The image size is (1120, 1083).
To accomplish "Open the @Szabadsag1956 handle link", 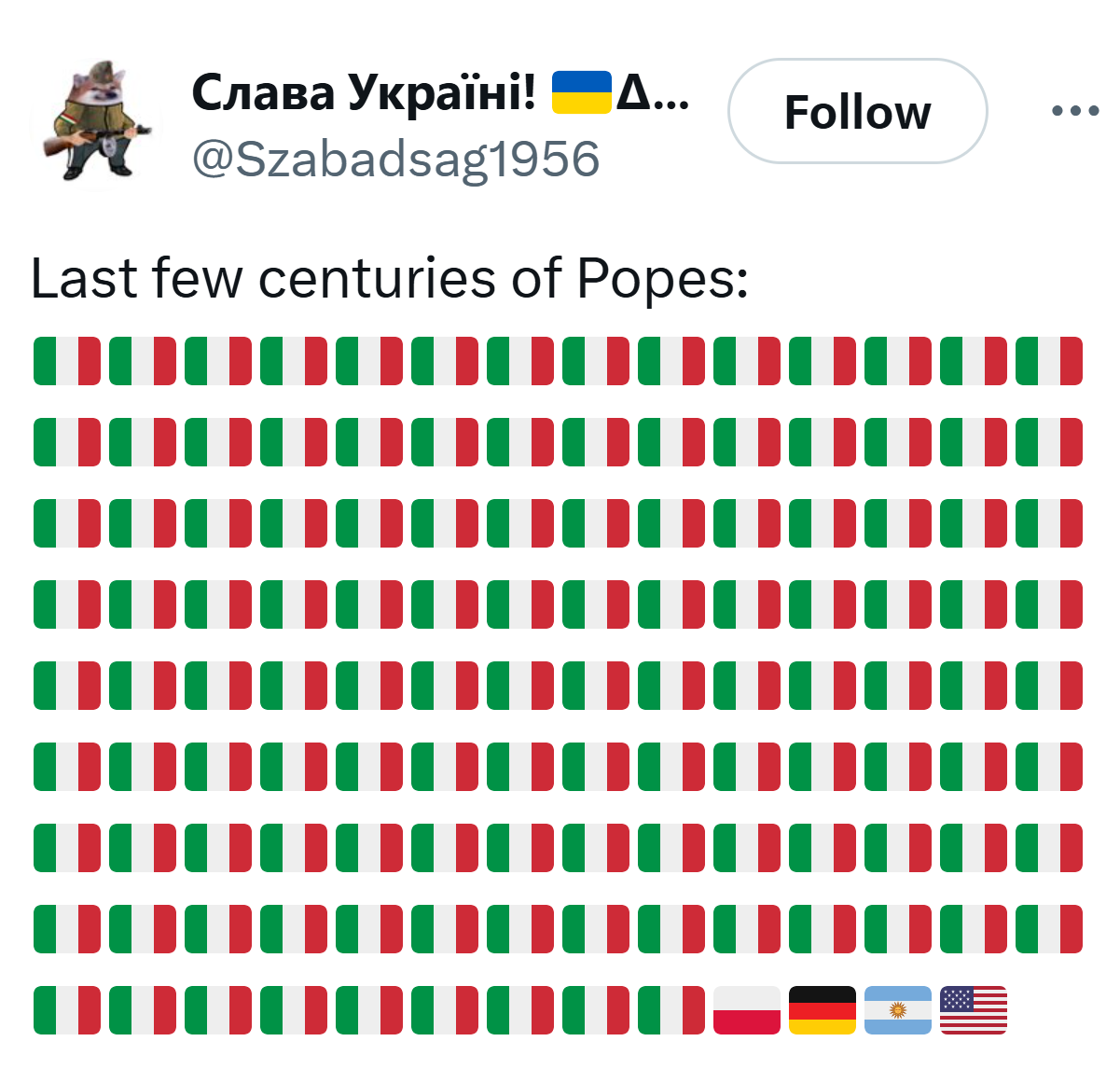I will coord(395,159).
